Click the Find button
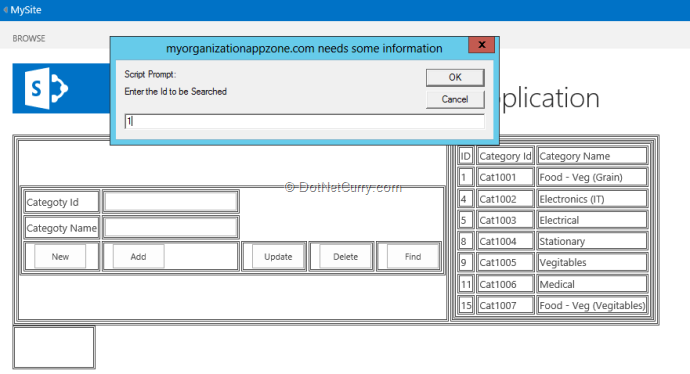This screenshot has height=374, width=690. 413,257
